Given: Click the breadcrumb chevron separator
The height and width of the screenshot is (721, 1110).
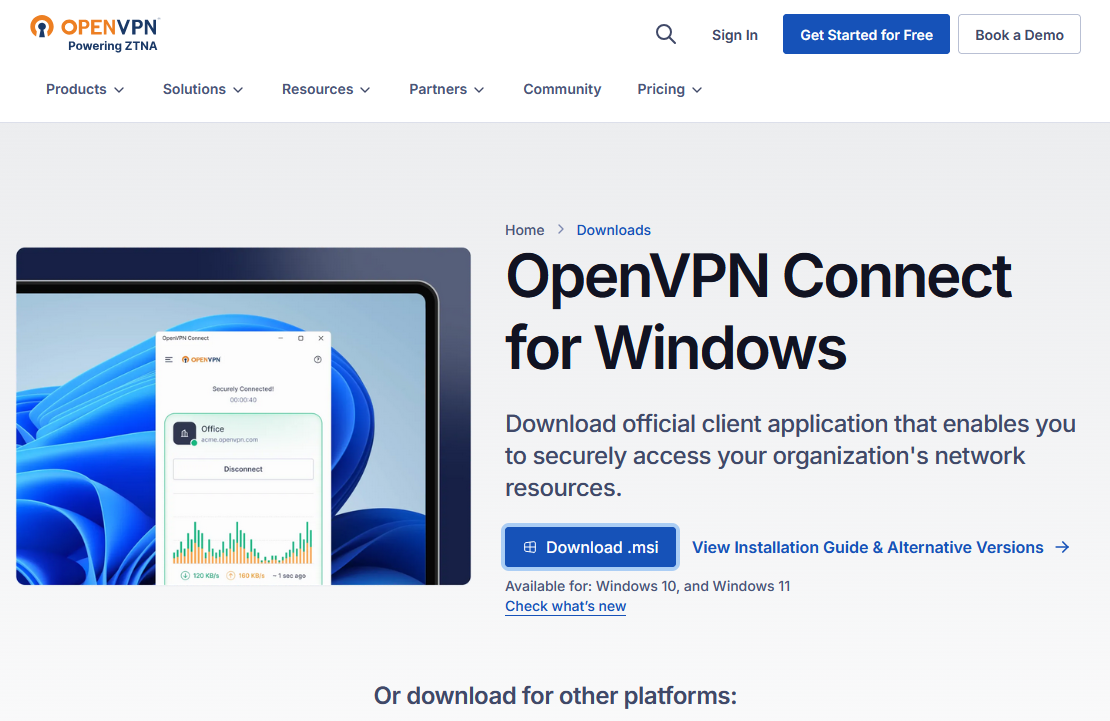Looking at the screenshot, I should click(x=561, y=229).
